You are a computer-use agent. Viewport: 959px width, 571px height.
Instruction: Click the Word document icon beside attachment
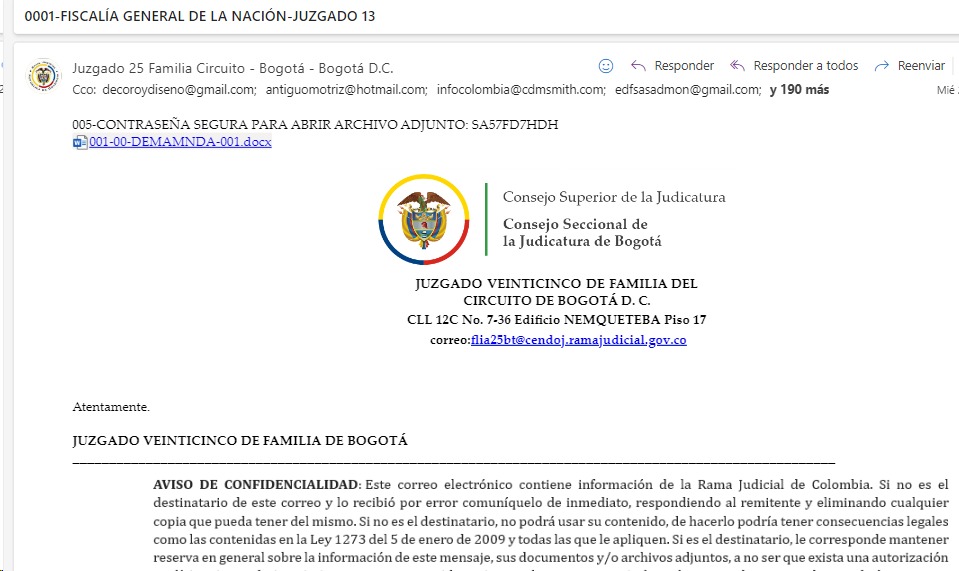tap(80, 142)
